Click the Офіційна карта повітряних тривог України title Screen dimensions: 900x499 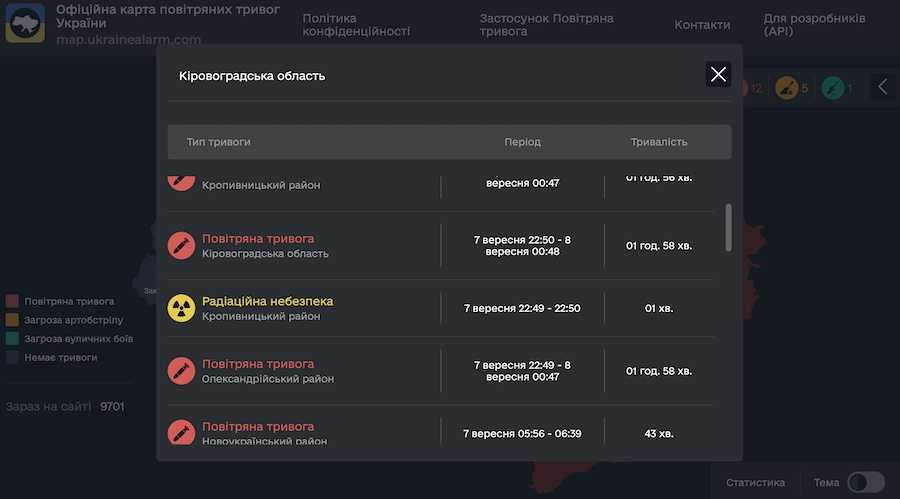(168, 16)
